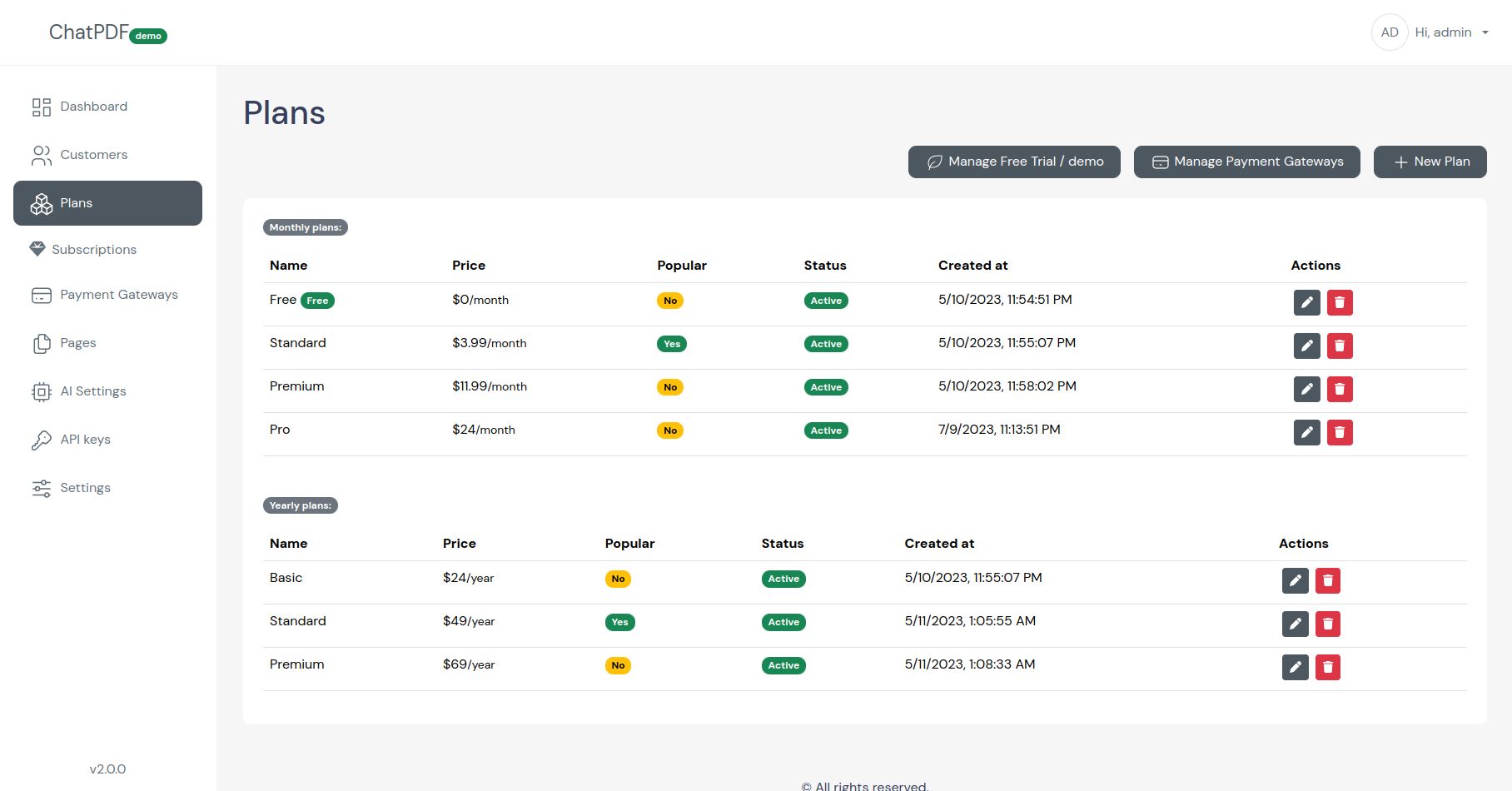1512x791 pixels.
Task: Open the admin user dropdown
Action: point(1451,32)
